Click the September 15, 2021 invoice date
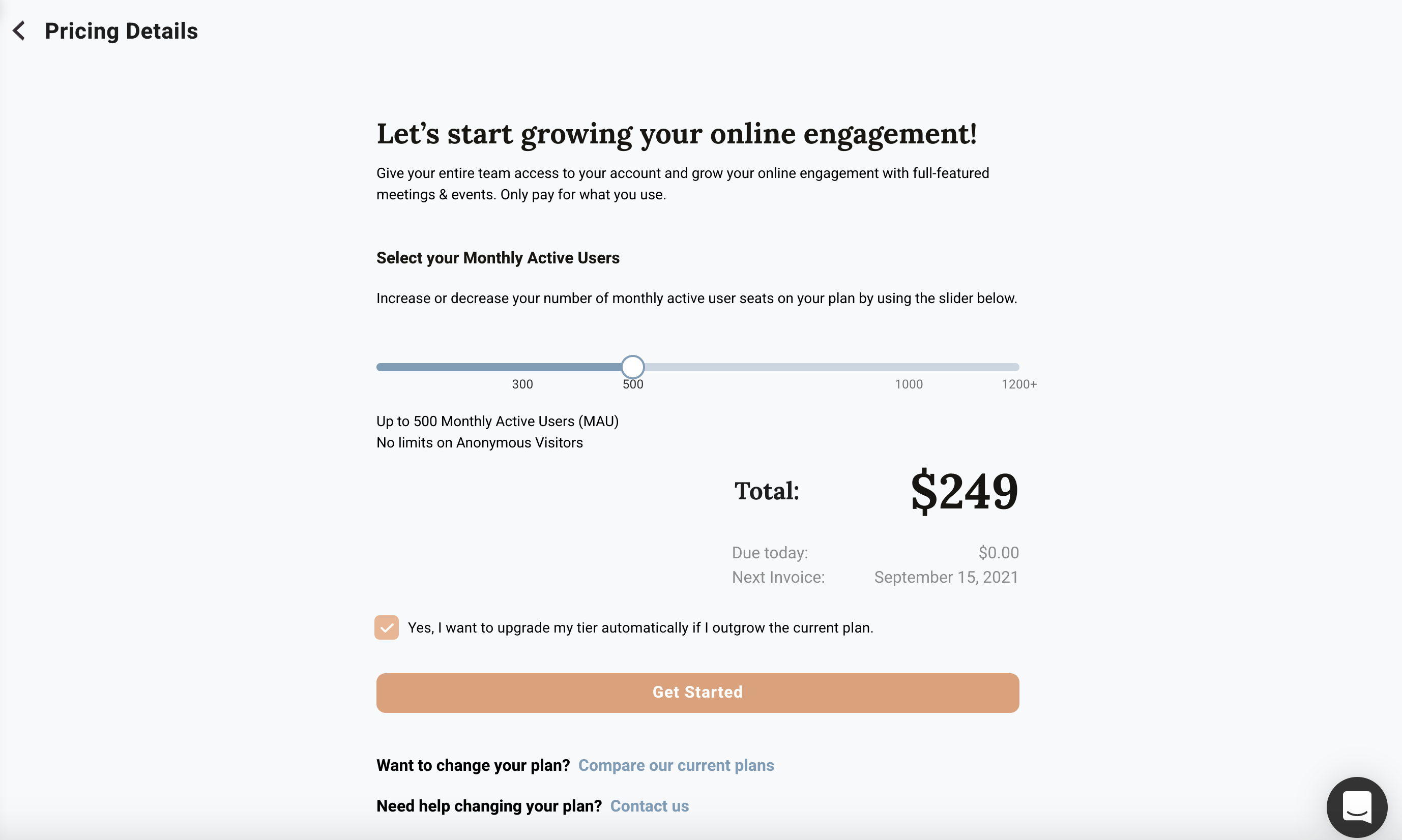Image resolution: width=1402 pixels, height=840 pixels. (946, 577)
